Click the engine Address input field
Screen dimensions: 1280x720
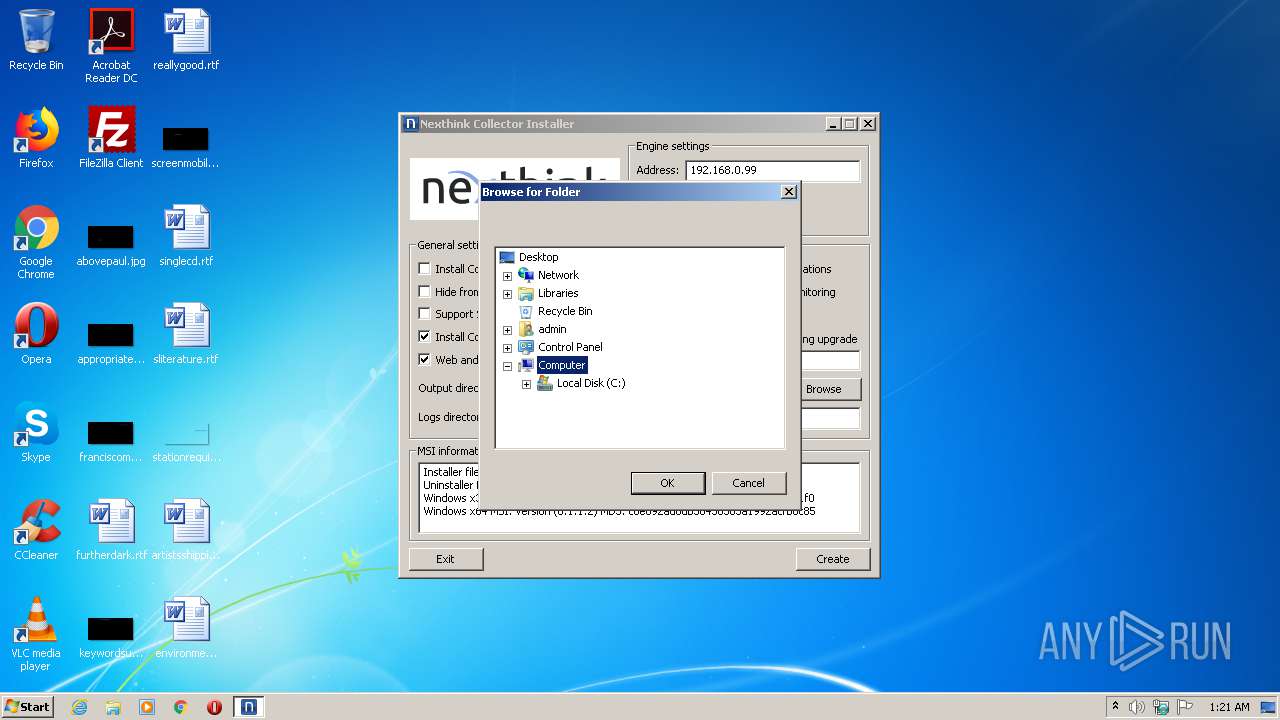point(772,170)
